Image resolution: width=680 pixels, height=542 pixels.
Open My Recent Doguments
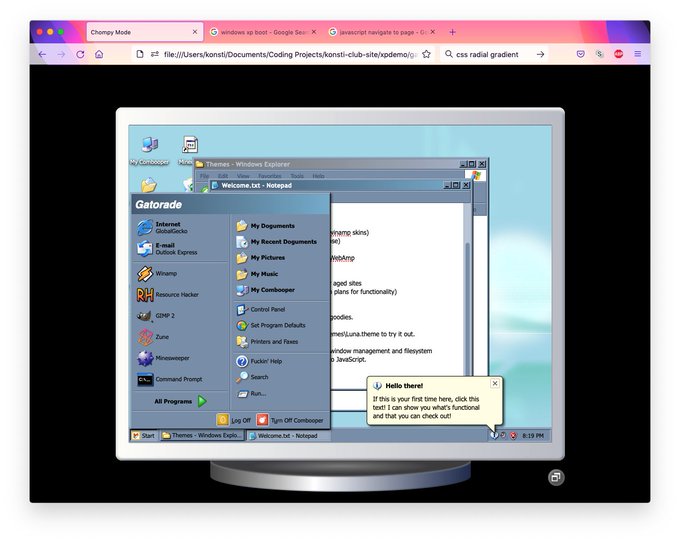277,242
